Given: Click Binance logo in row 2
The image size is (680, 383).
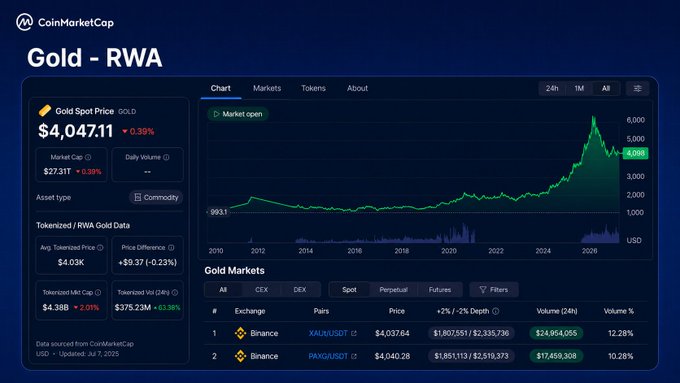Looking at the screenshot, I should (240, 356).
